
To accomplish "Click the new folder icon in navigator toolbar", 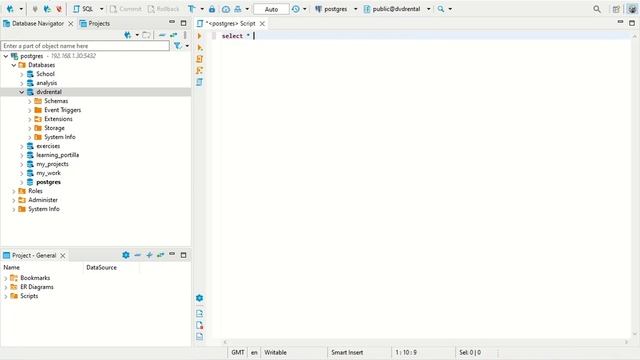I will [x=146, y=35].
